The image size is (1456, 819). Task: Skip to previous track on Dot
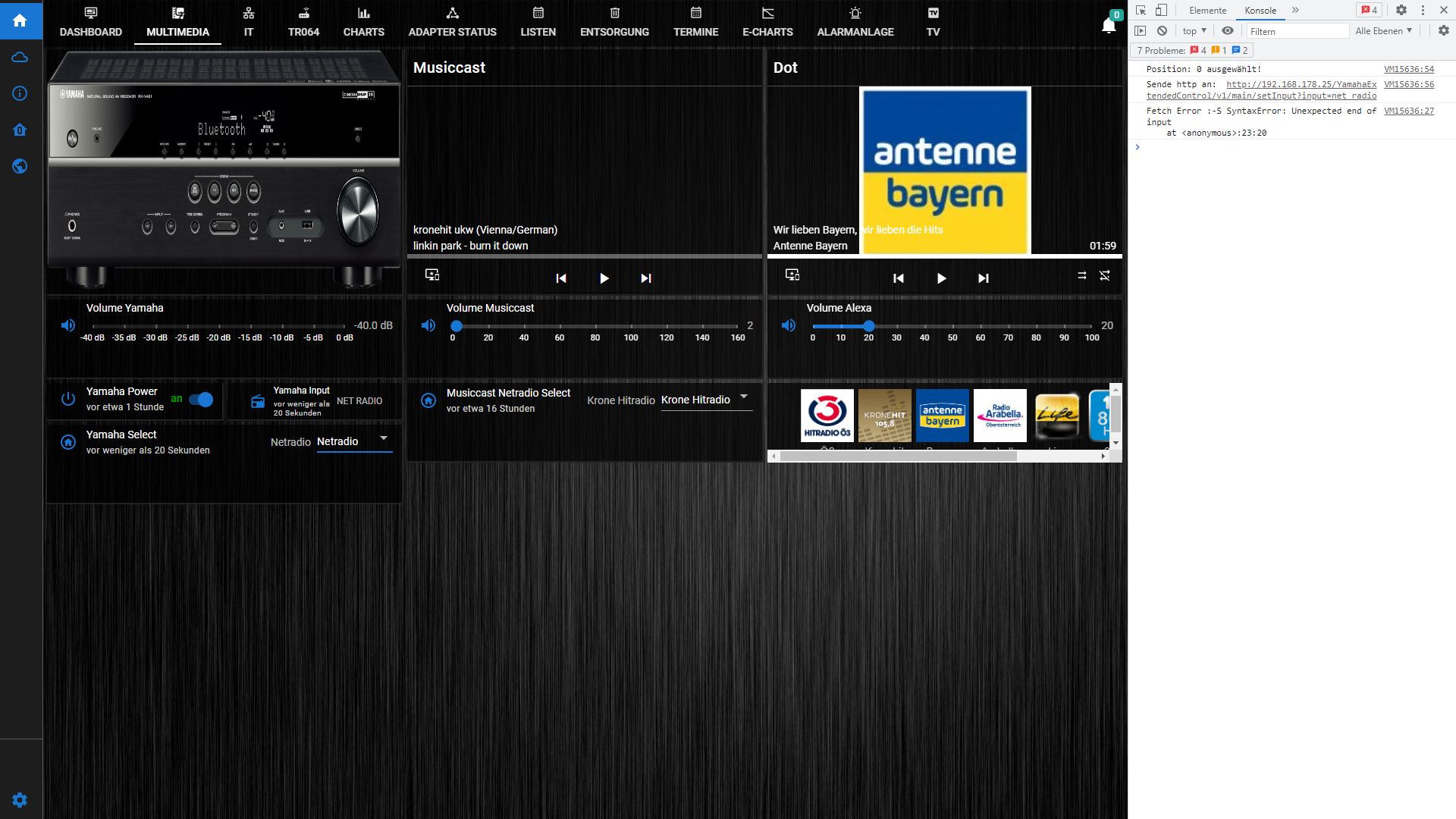899,278
